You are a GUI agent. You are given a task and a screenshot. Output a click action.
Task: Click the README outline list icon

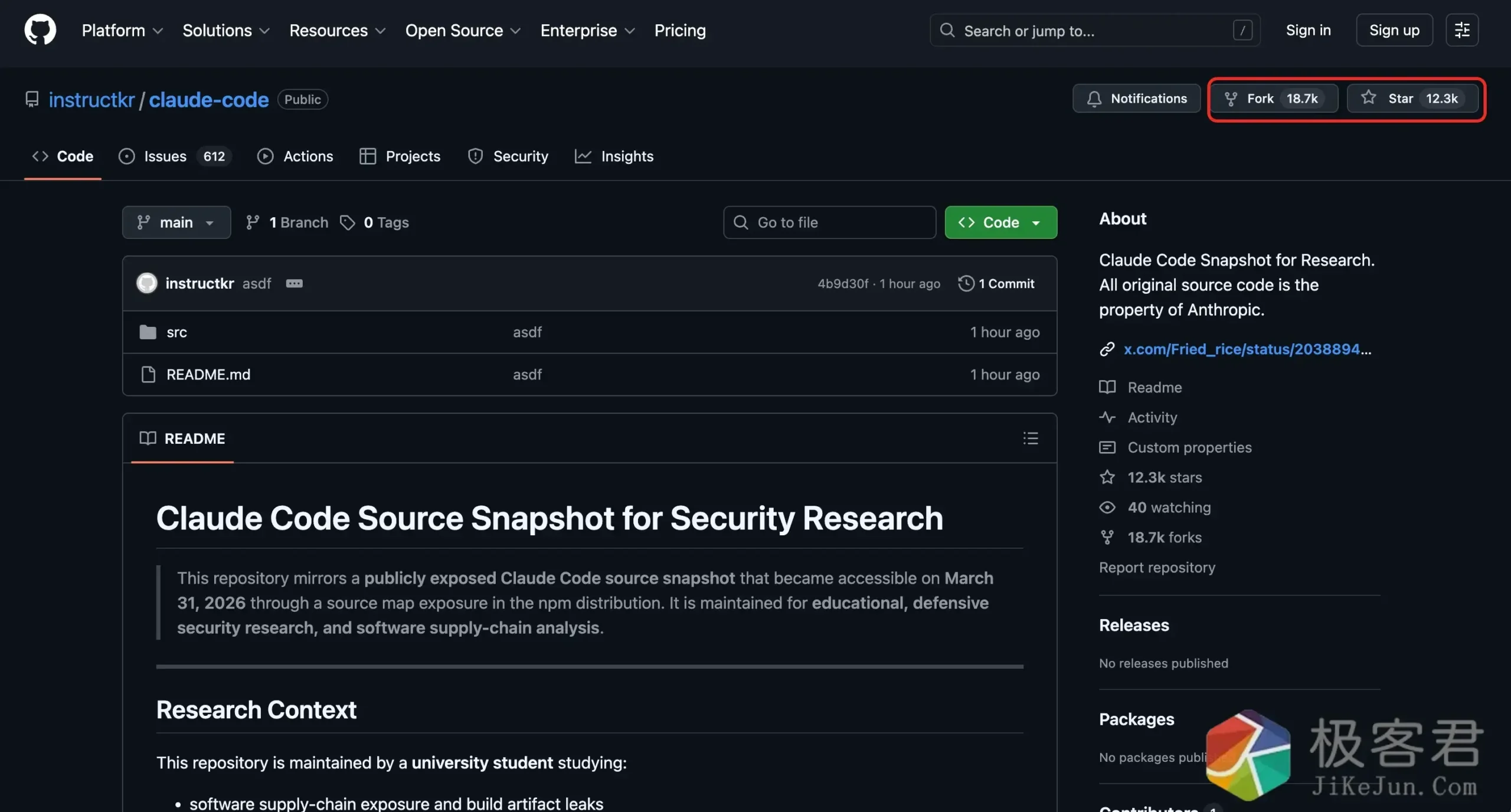pos(1030,438)
